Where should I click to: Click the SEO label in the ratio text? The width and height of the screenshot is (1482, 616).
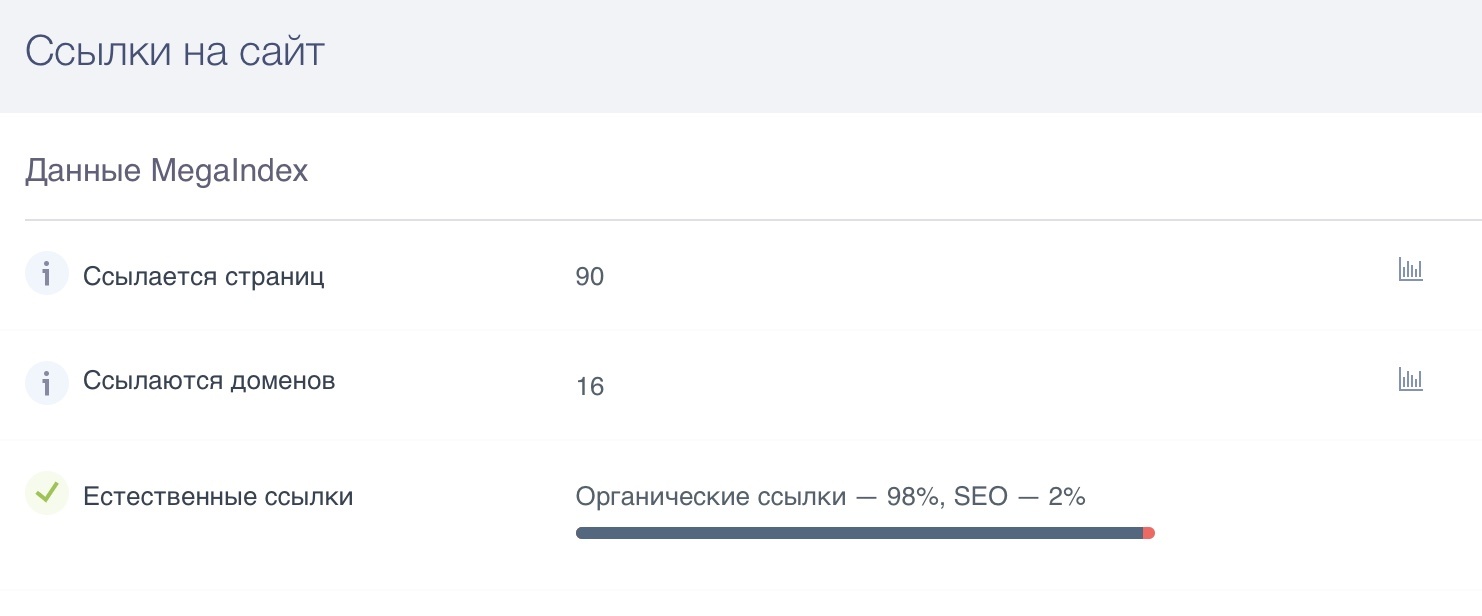[x=980, y=497]
